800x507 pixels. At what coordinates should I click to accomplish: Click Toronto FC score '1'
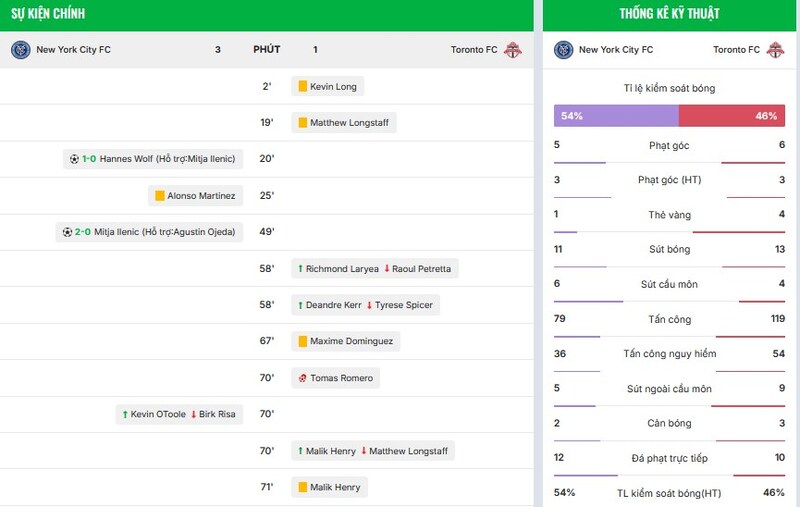(315, 49)
